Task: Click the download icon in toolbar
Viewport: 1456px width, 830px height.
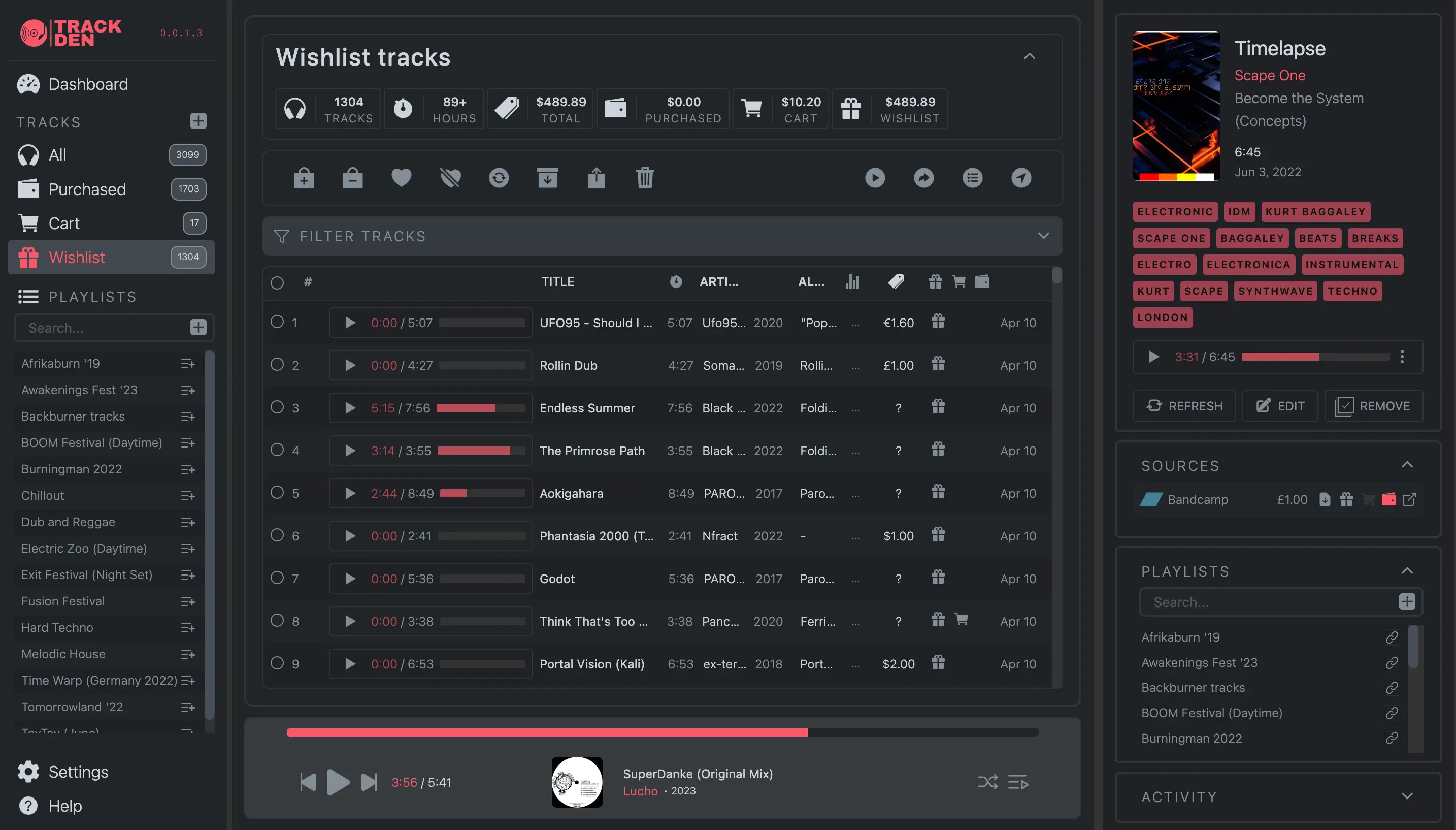Action: [x=547, y=178]
